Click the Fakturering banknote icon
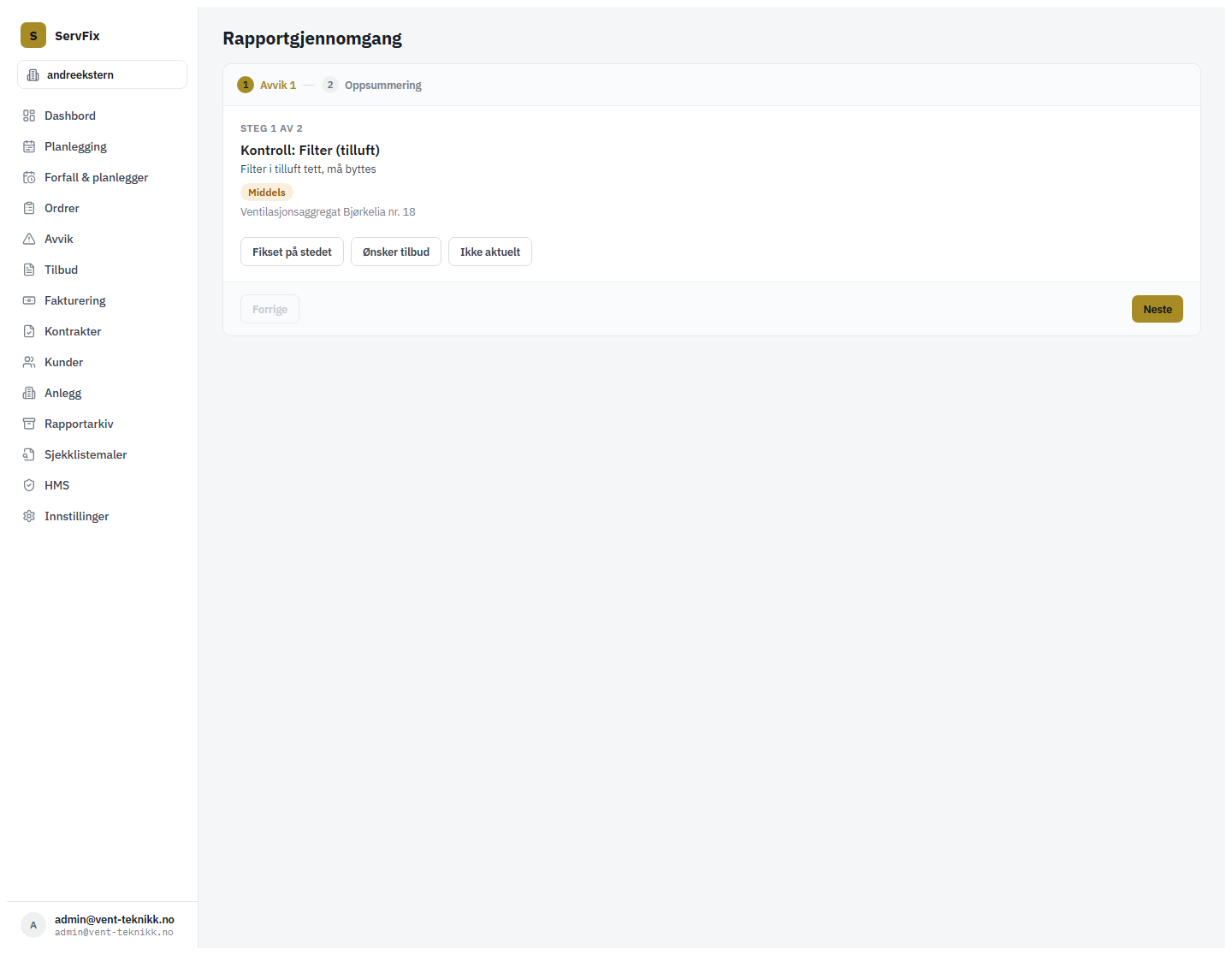The width and height of the screenshot is (1232, 955). [x=29, y=300]
